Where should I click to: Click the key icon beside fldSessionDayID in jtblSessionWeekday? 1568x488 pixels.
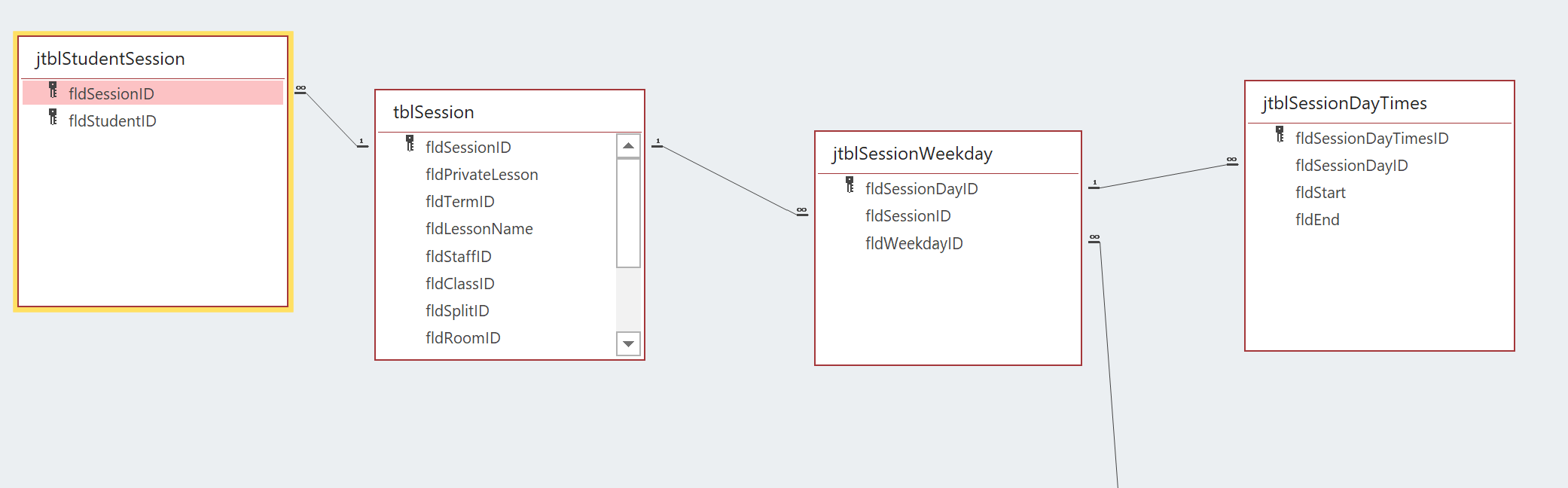(850, 185)
